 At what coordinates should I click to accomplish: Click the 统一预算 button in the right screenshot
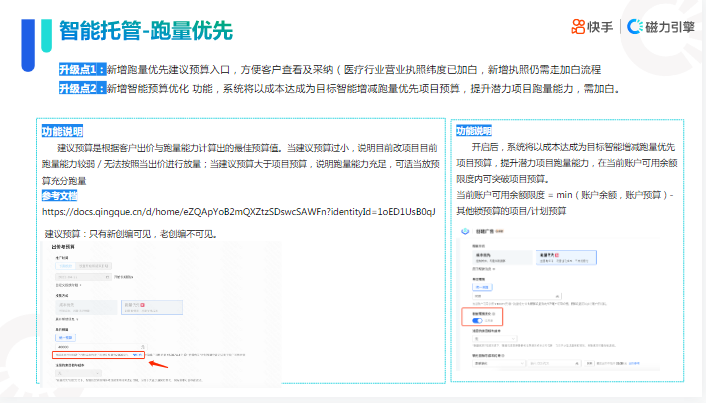tap(482, 287)
